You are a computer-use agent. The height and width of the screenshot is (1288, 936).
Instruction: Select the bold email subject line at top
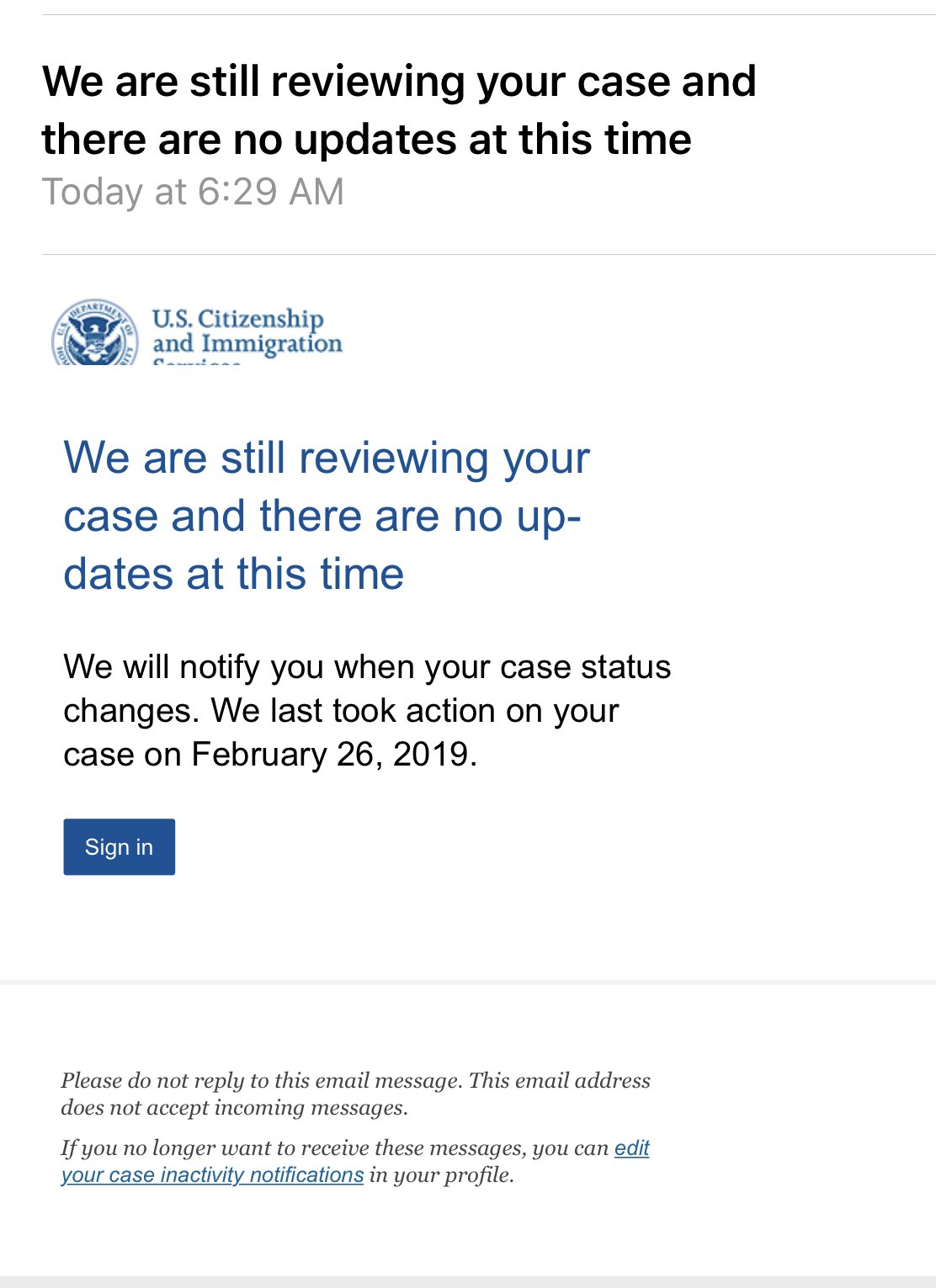point(399,109)
